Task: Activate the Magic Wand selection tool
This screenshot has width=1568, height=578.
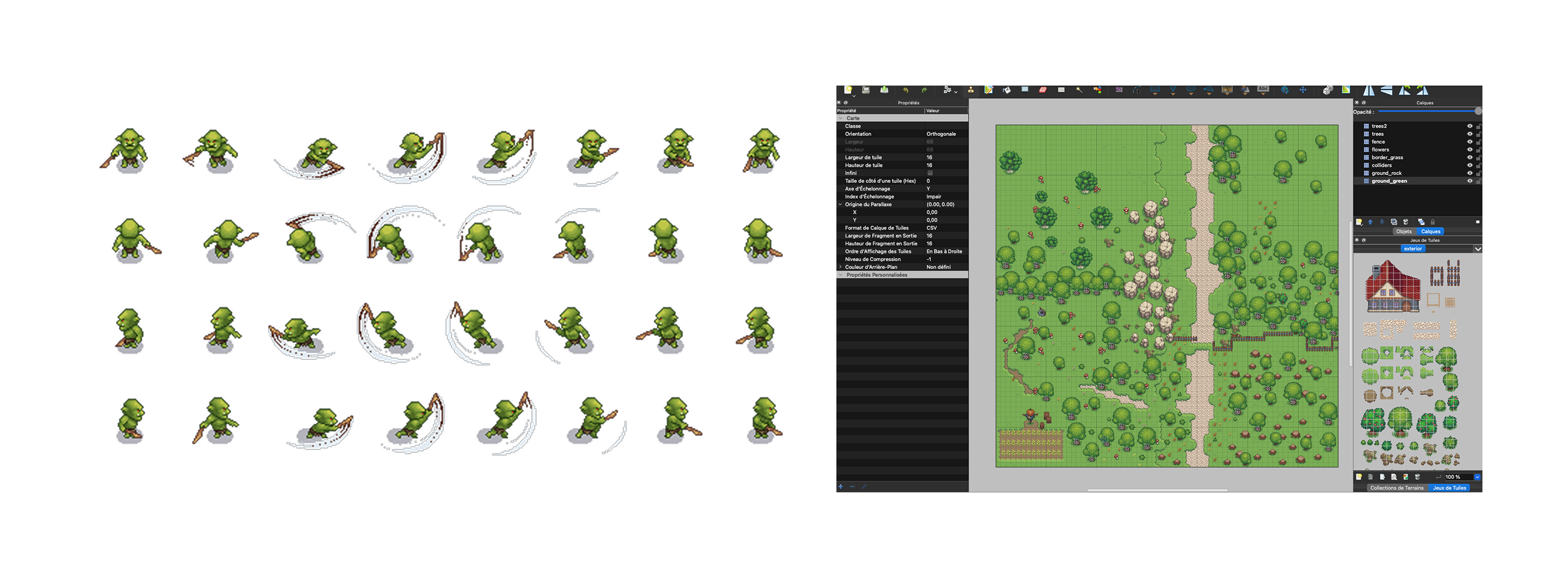Action: coord(1079,90)
